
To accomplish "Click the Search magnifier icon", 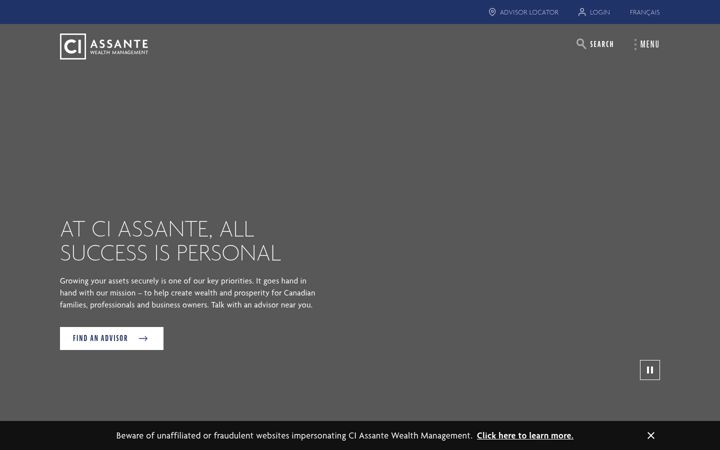I will pos(581,44).
